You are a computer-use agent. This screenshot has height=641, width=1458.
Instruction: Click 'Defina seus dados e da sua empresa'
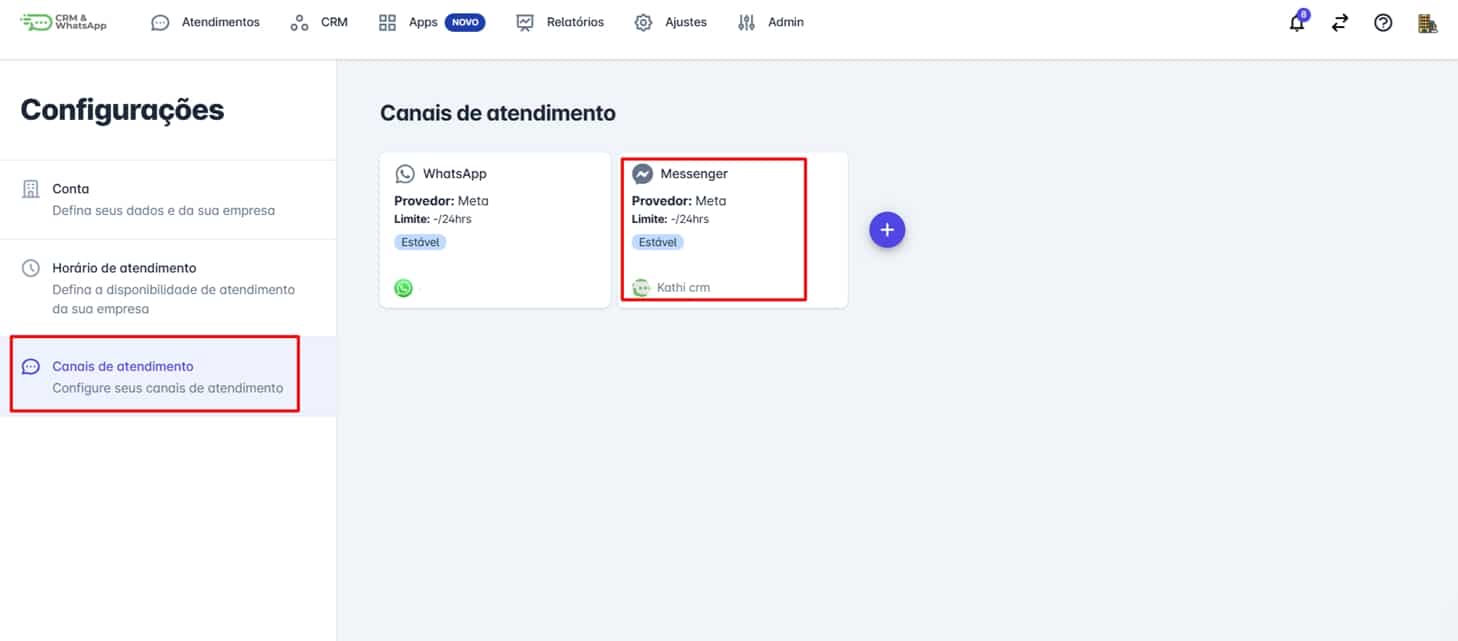coord(164,211)
